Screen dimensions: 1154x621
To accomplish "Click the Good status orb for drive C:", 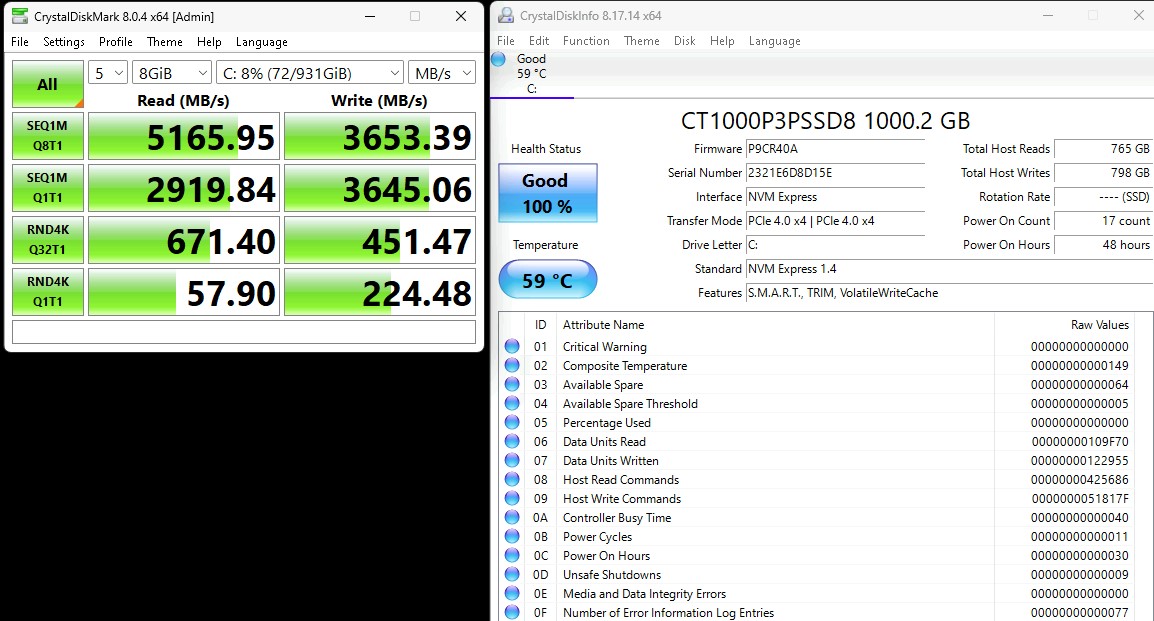I will [x=498, y=59].
